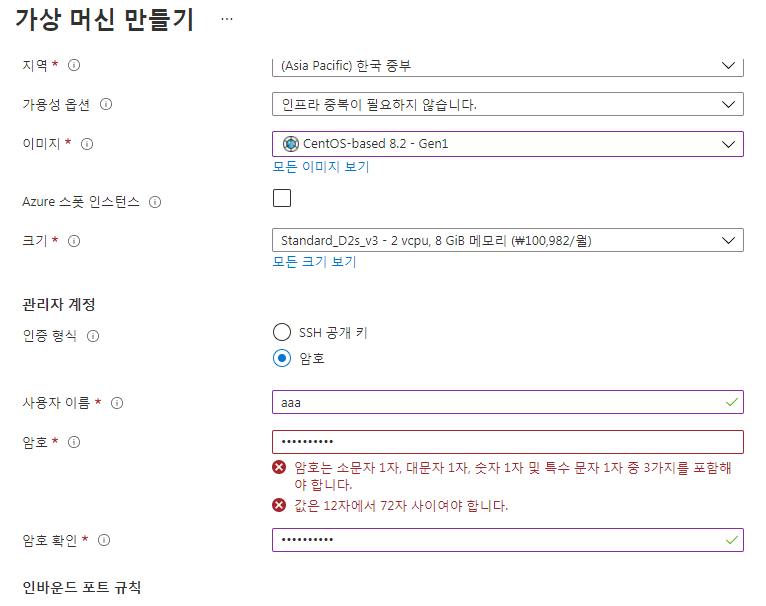Open the 가용성 옵션 dropdown
The height and width of the screenshot is (606, 766).
[508, 104]
